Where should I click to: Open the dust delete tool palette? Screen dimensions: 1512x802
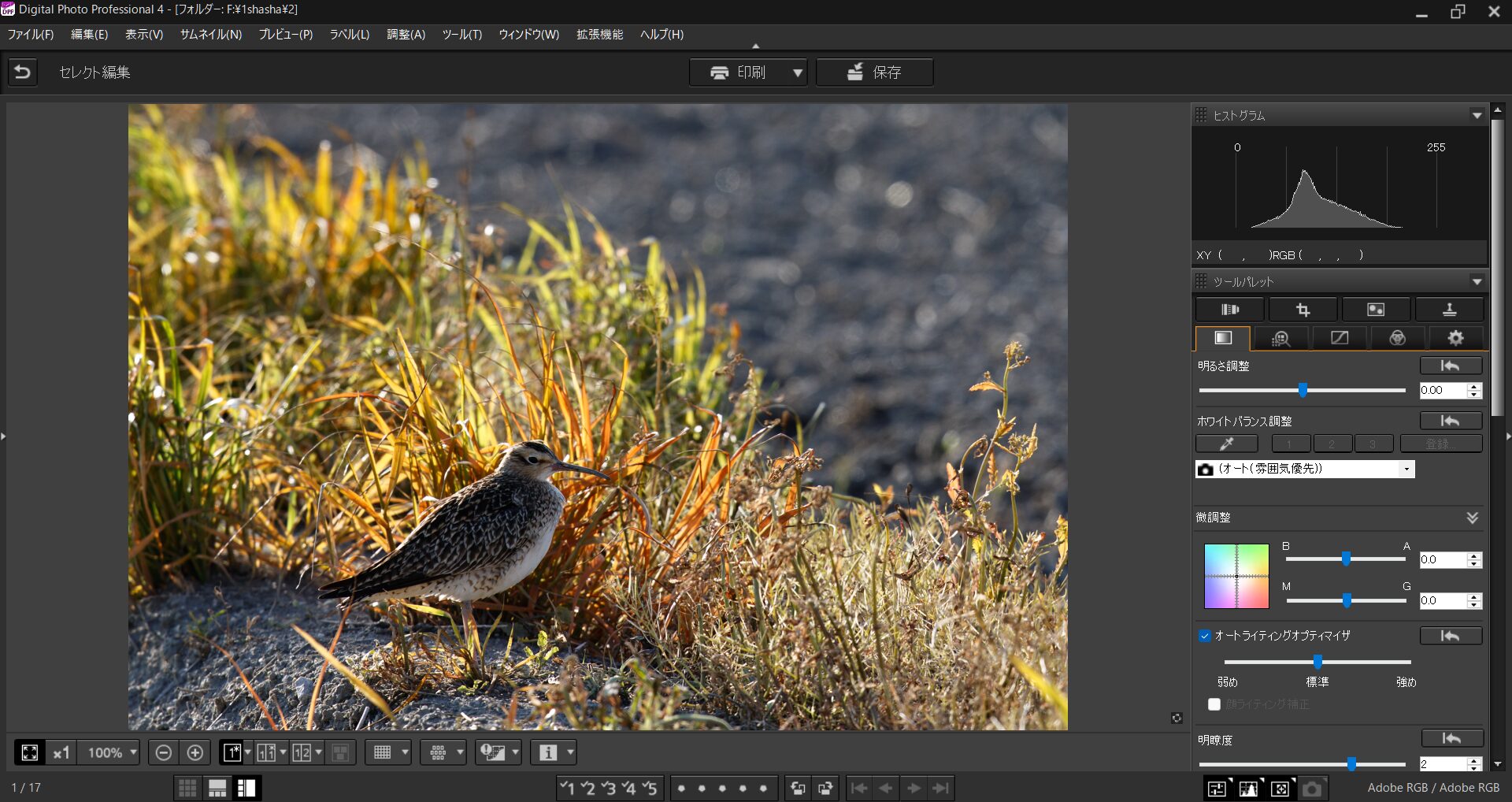coord(1376,310)
